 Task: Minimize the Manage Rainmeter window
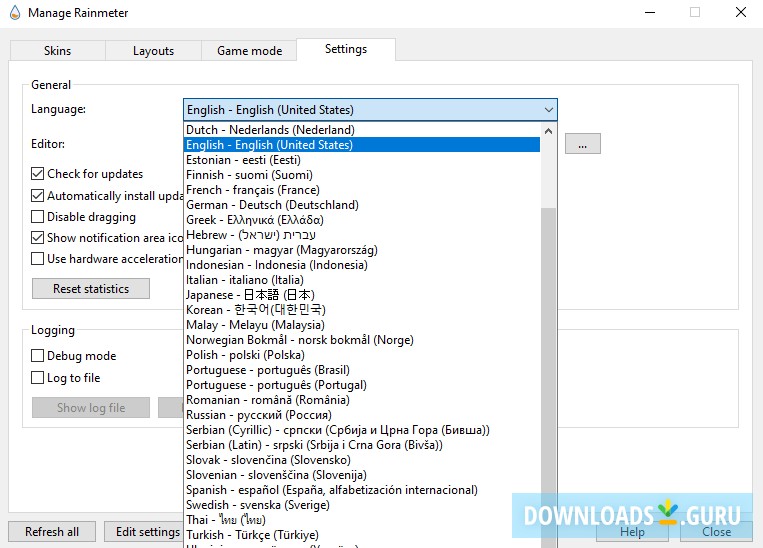(650, 12)
